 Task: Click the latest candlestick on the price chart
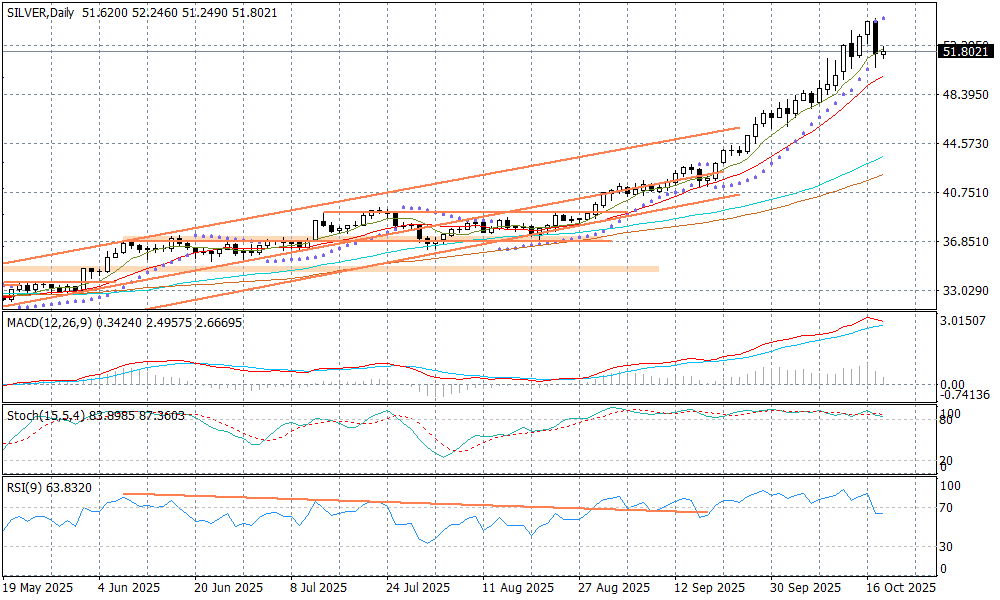pos(884,53)
